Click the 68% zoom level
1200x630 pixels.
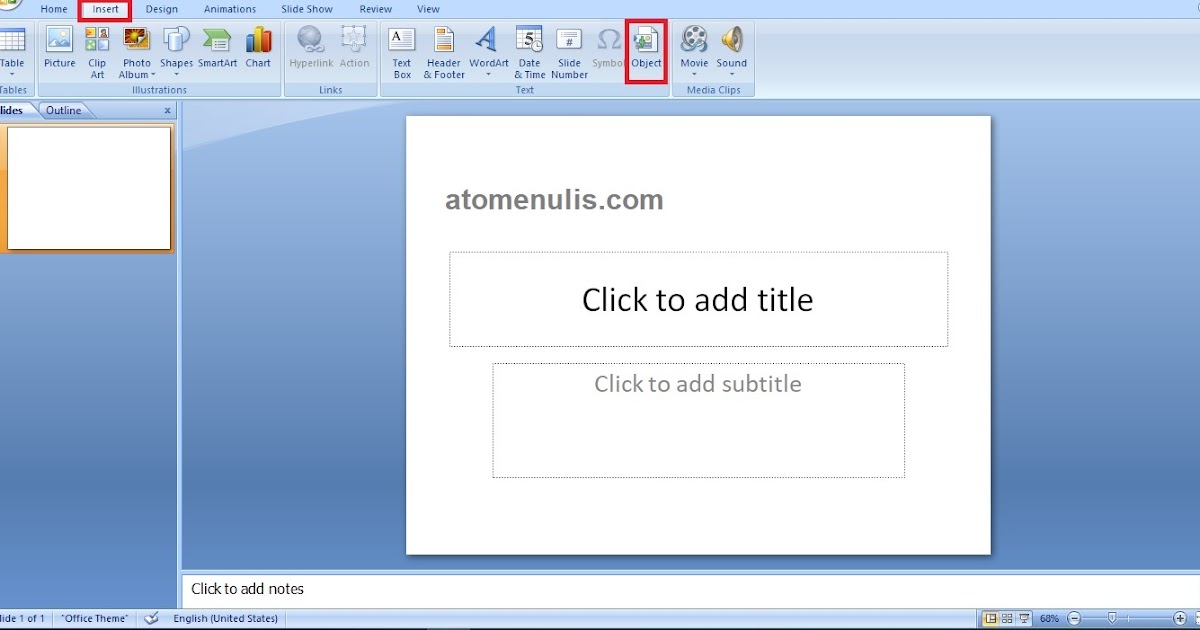point(1049,619)
